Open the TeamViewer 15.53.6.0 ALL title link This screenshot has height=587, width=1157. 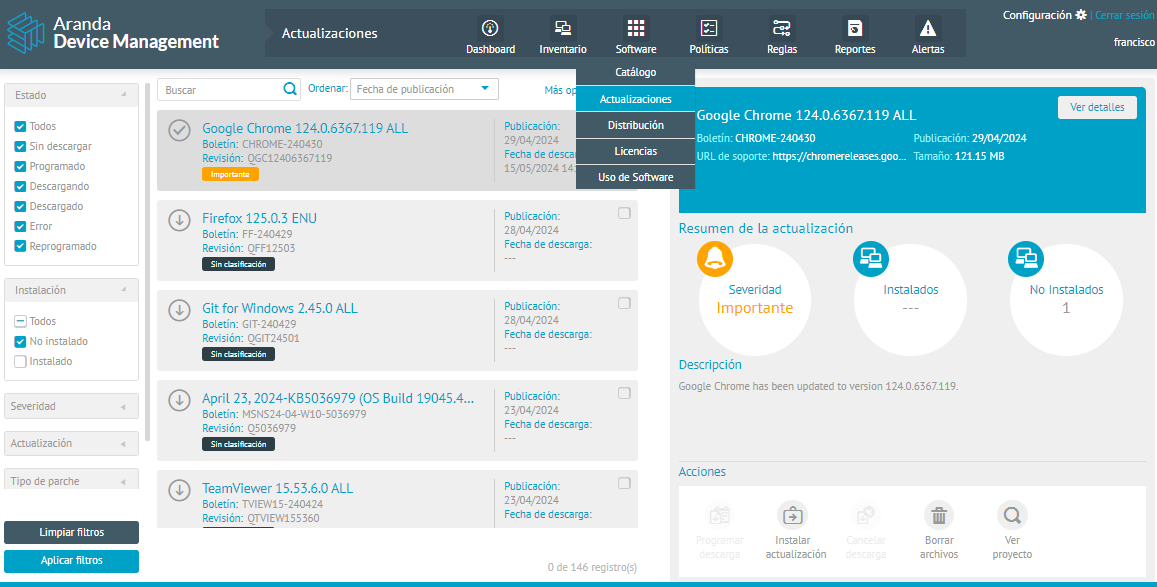click(x=277, y=488)
